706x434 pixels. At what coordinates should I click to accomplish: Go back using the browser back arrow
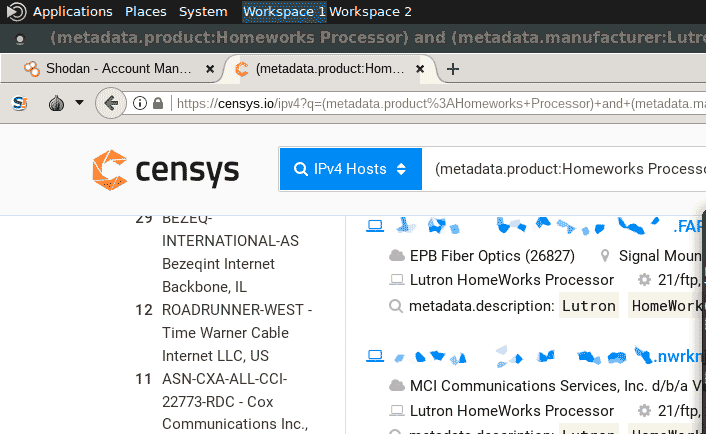pyautogui.click(x=111, y=103)
